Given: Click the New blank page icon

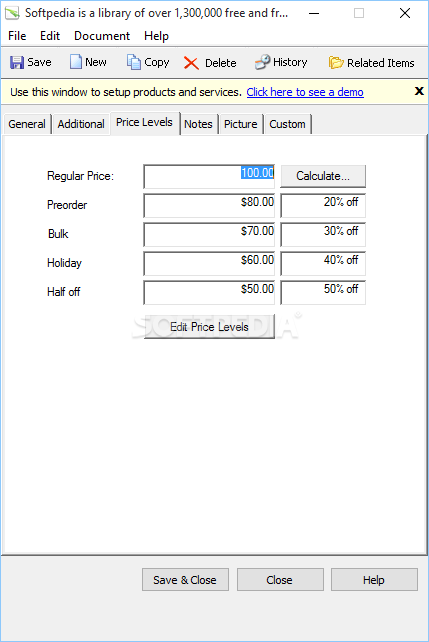Looking at the screenshot, I should coord(76,62).
